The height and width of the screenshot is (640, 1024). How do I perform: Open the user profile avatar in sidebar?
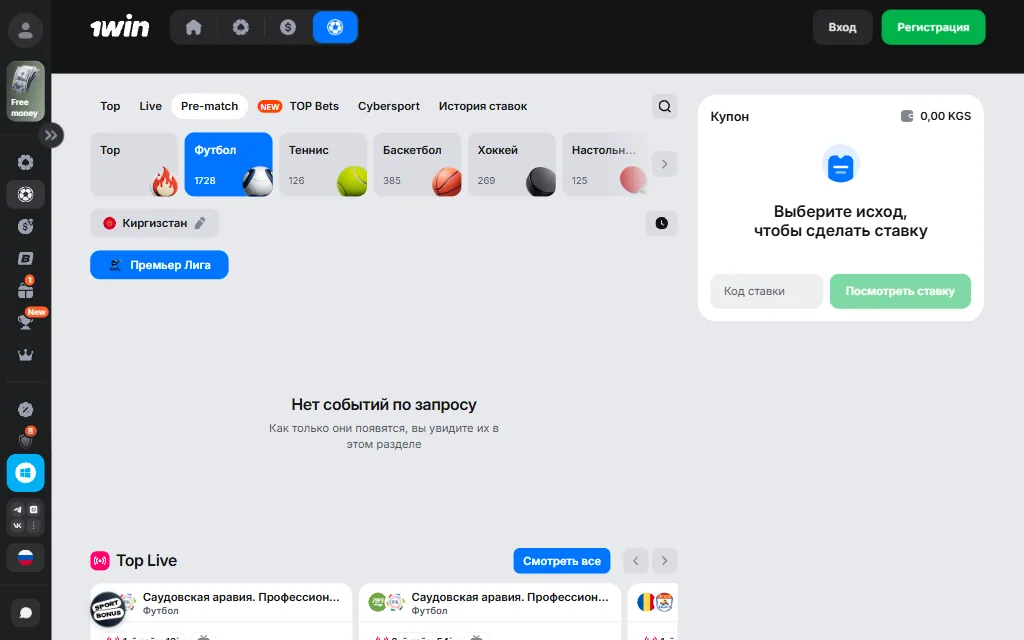click(25, 30)
